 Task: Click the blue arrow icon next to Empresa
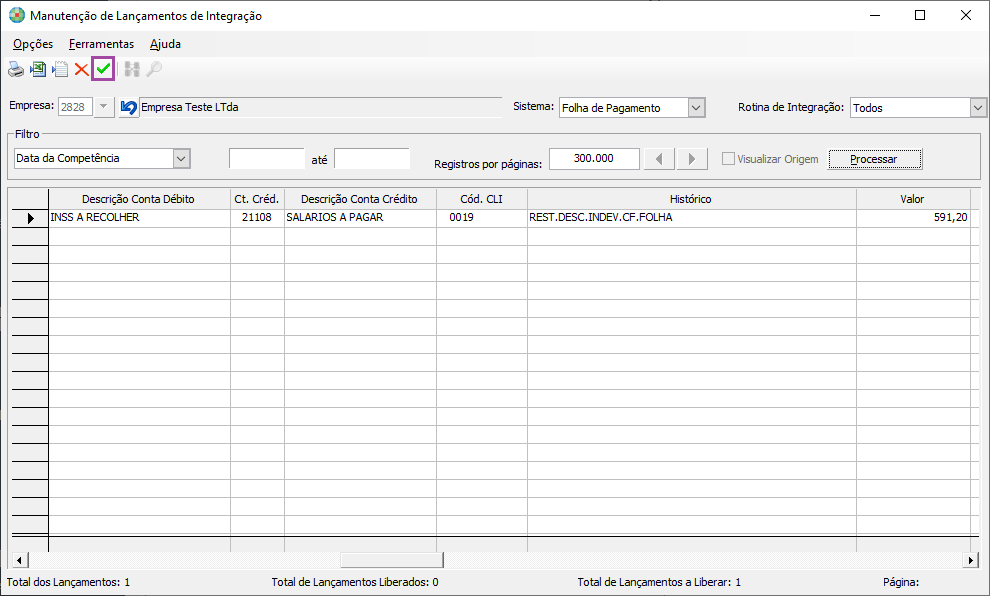129,107
